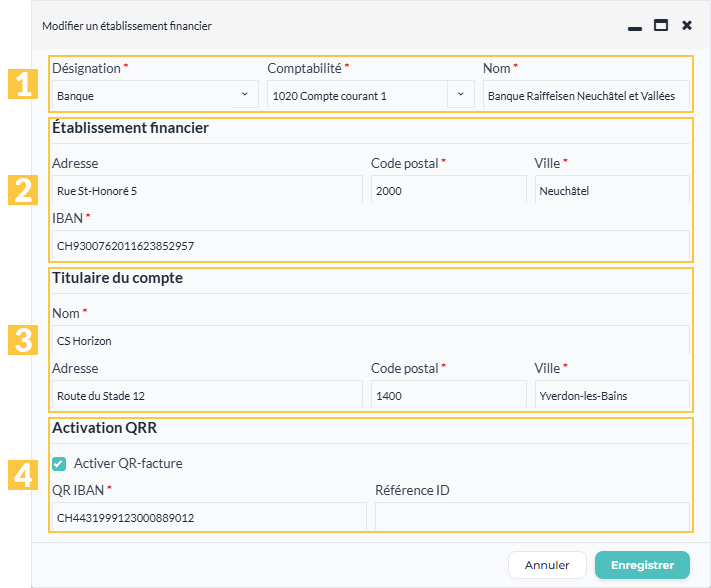This screenshot has width=711, height=588.
Task: Focus the bank Nom field Banque Raiffeisen
Action: [586, 94]
